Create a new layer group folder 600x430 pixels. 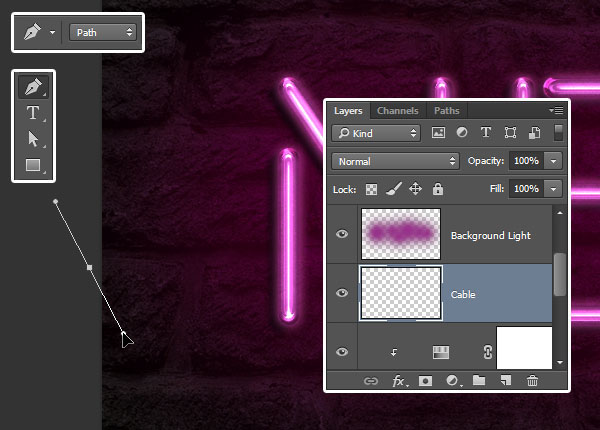pyautogui.click(x=479, y=381)
